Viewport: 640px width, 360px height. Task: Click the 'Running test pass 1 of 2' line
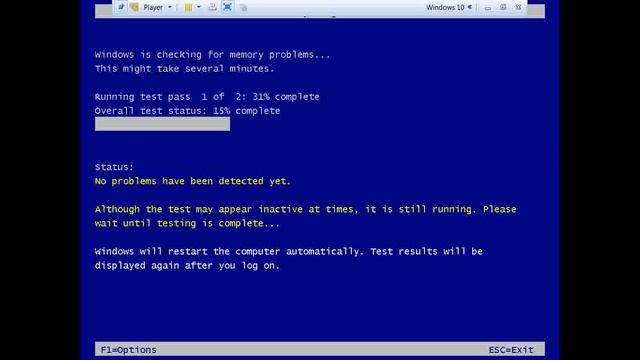pyautogui.click(x=207, y=97)
